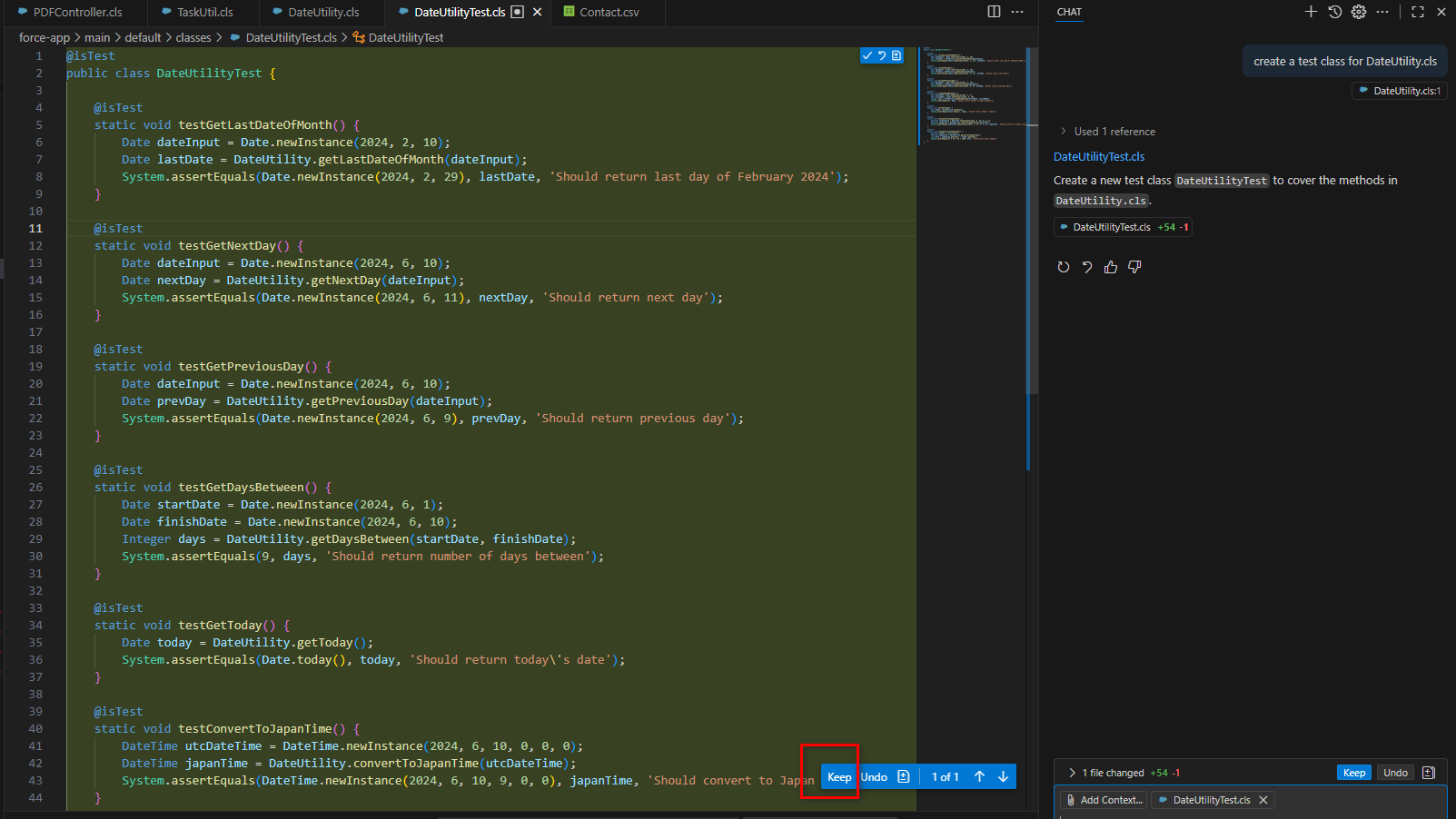Open chat history clock icon

[1334, 12]
